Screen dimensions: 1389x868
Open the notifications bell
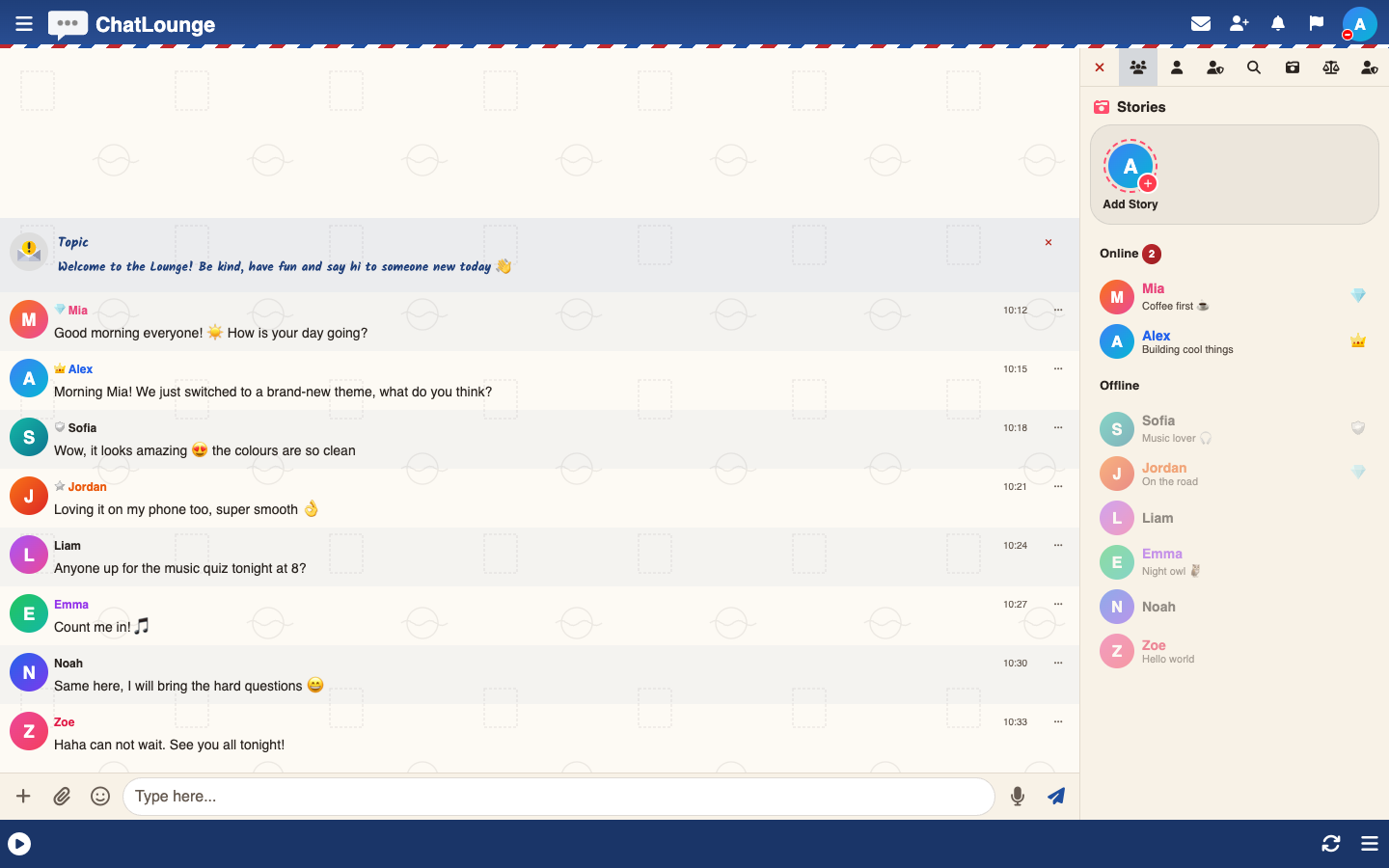point(1278,23)
